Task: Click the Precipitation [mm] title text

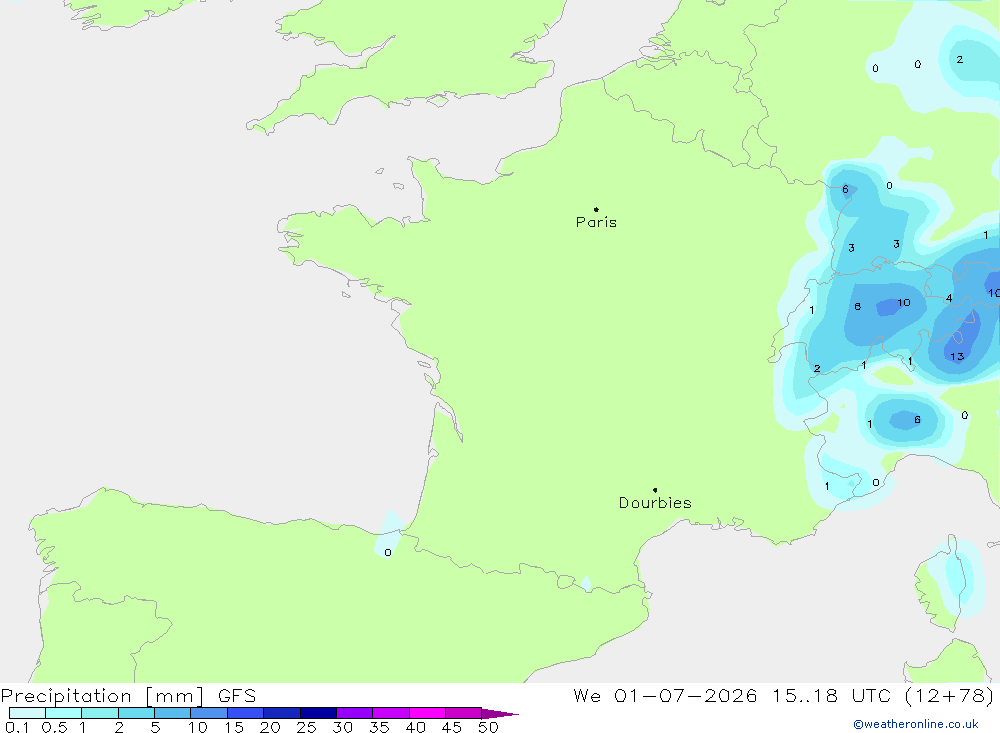Action: [102, 696]
